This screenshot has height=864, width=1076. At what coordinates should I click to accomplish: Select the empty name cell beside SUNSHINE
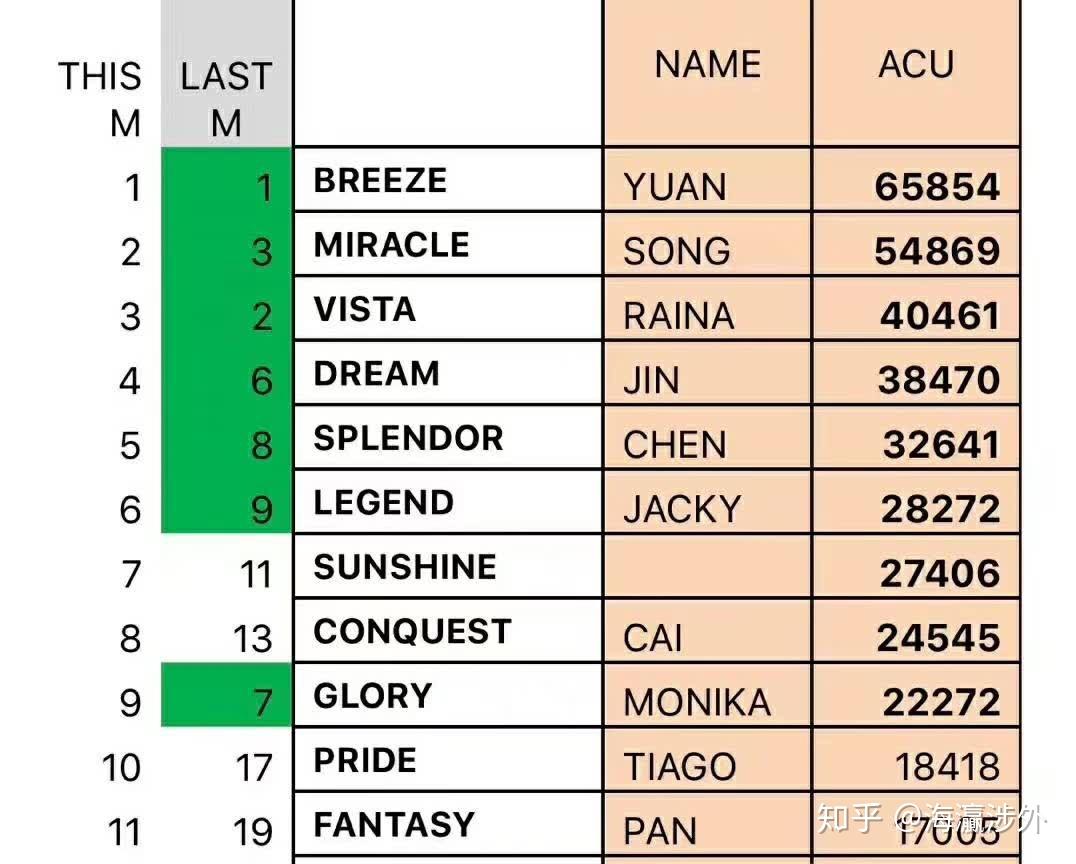point(707,567)
